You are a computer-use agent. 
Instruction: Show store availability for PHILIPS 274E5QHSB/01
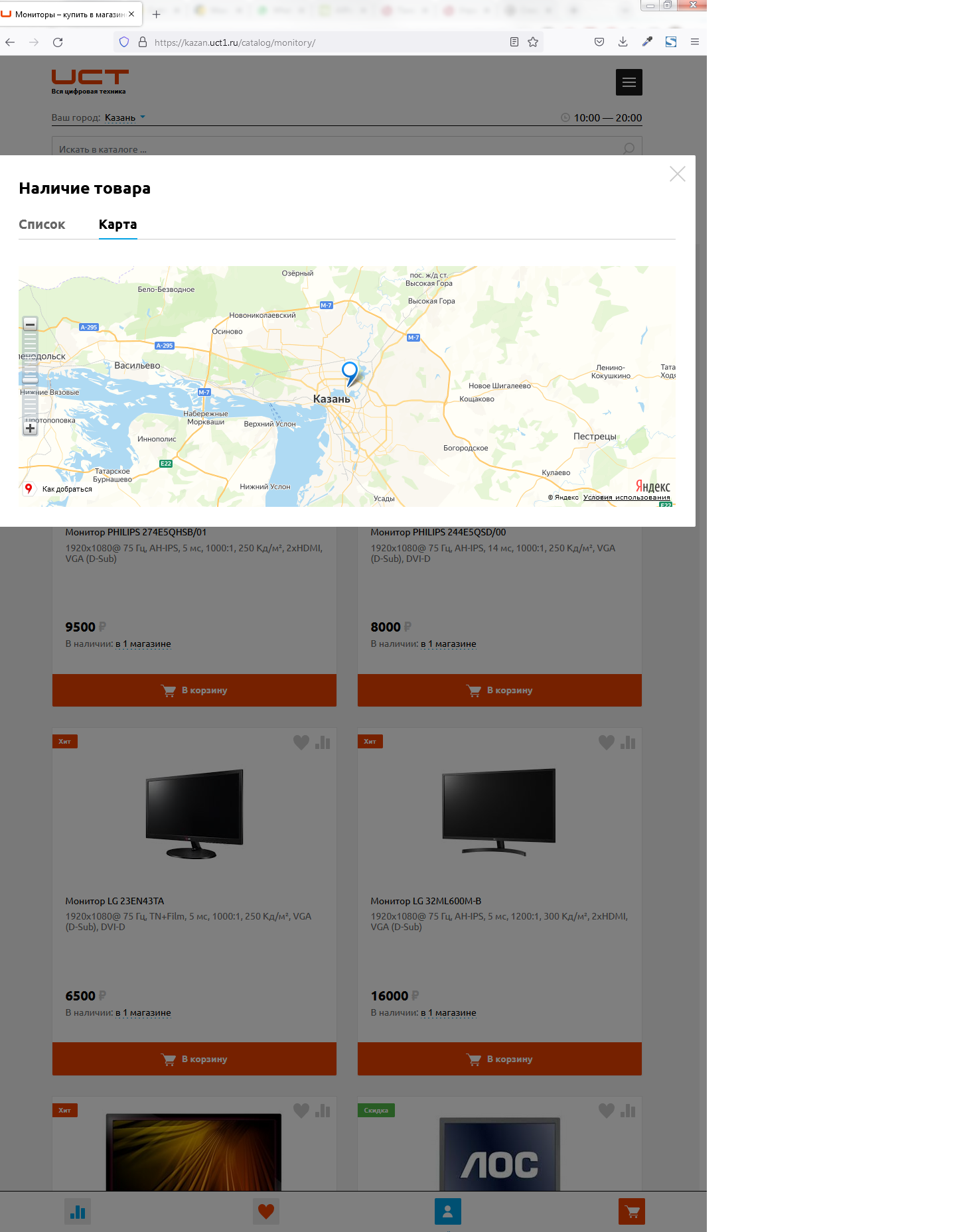[143, 644]
